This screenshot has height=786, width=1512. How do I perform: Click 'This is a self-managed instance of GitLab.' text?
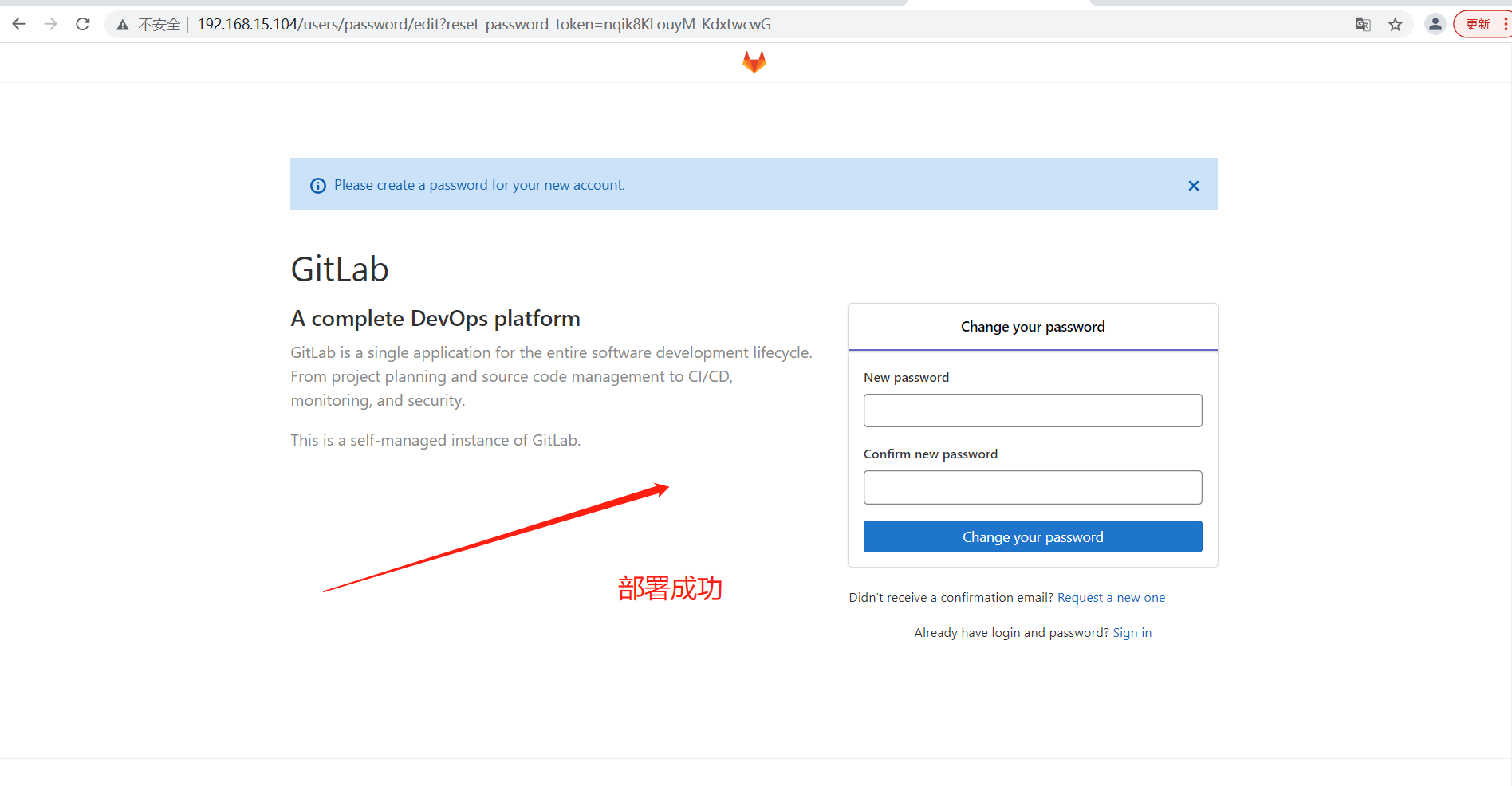click(435, 440)
